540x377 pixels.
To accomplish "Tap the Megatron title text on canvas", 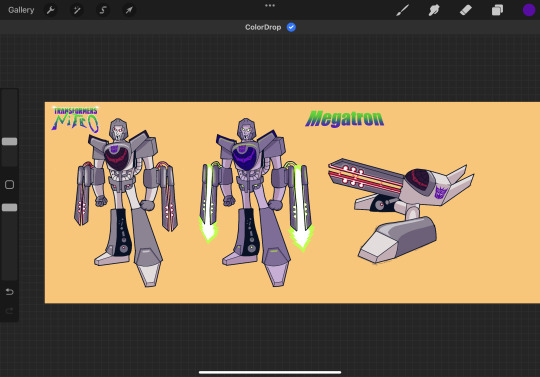I will pyautogui.click(x=344, y=119).
